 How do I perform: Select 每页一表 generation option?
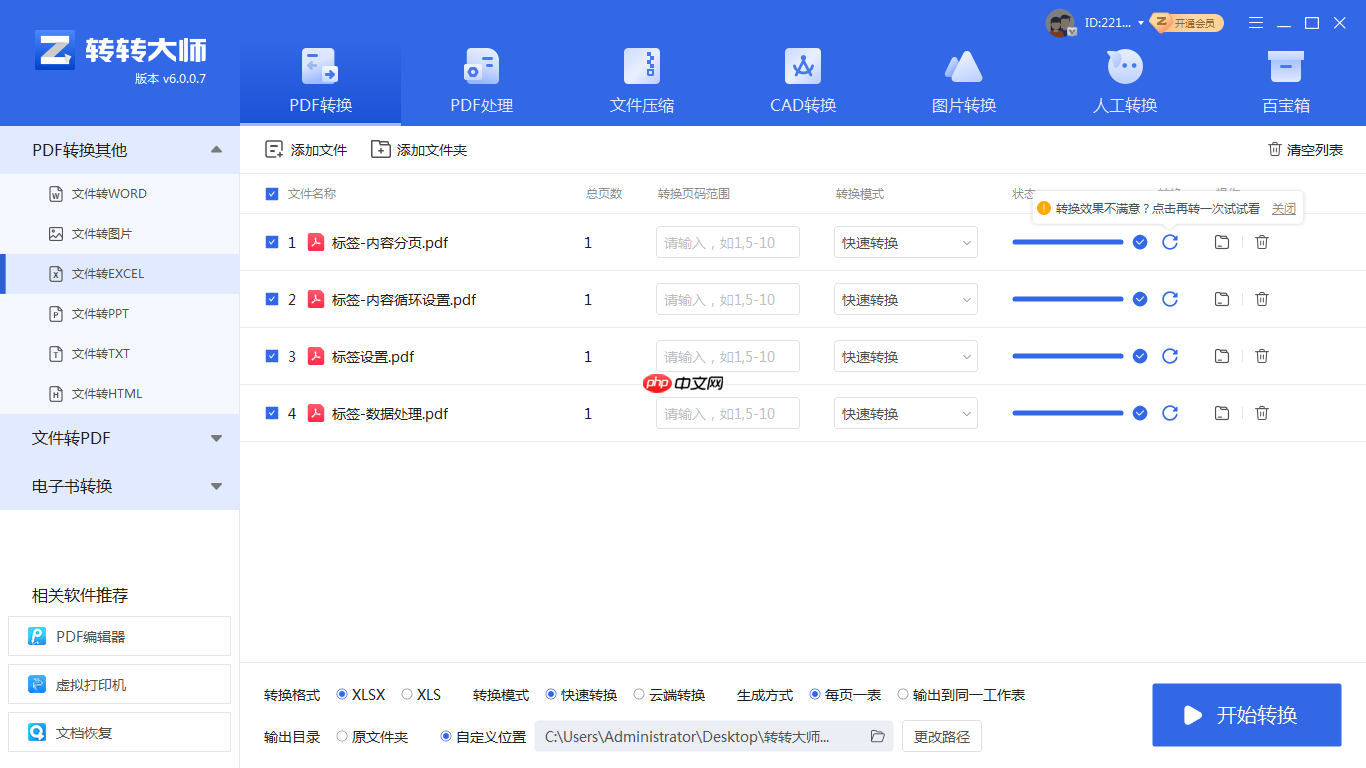pos(845,695)
